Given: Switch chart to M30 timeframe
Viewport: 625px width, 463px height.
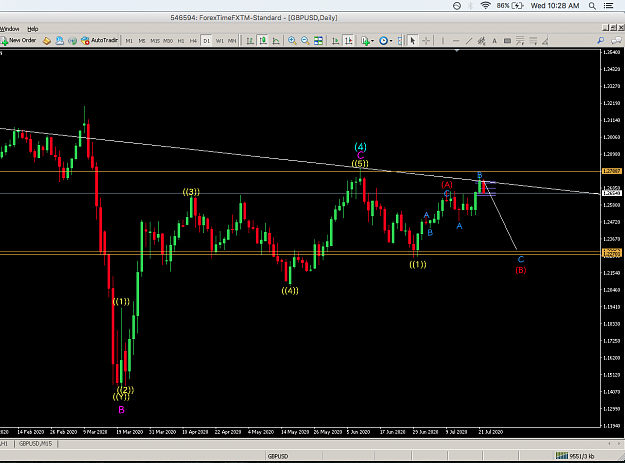Looking at the screenshot, I should point(168,41).
